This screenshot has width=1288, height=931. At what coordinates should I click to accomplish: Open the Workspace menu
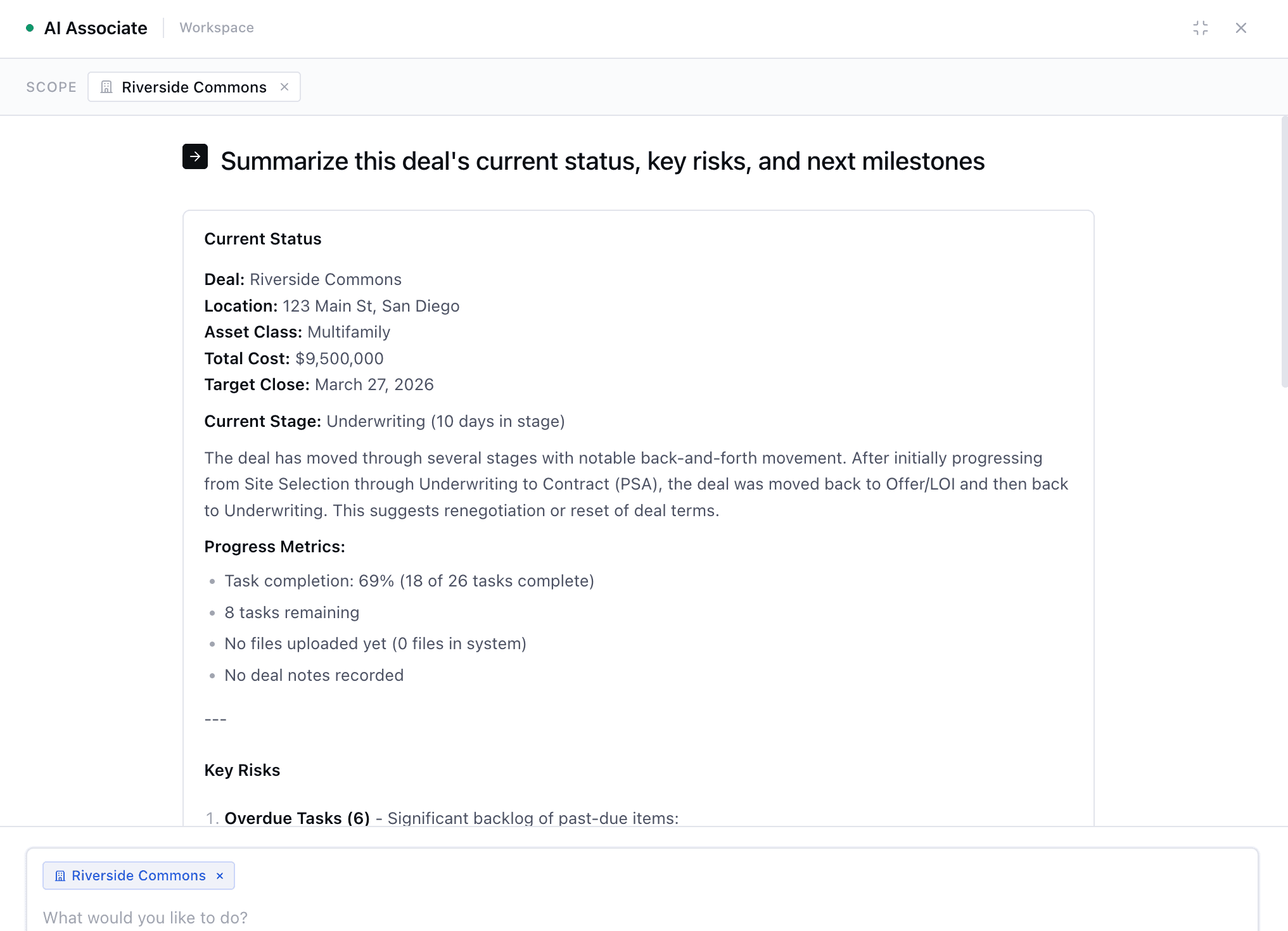click(216, 28)
